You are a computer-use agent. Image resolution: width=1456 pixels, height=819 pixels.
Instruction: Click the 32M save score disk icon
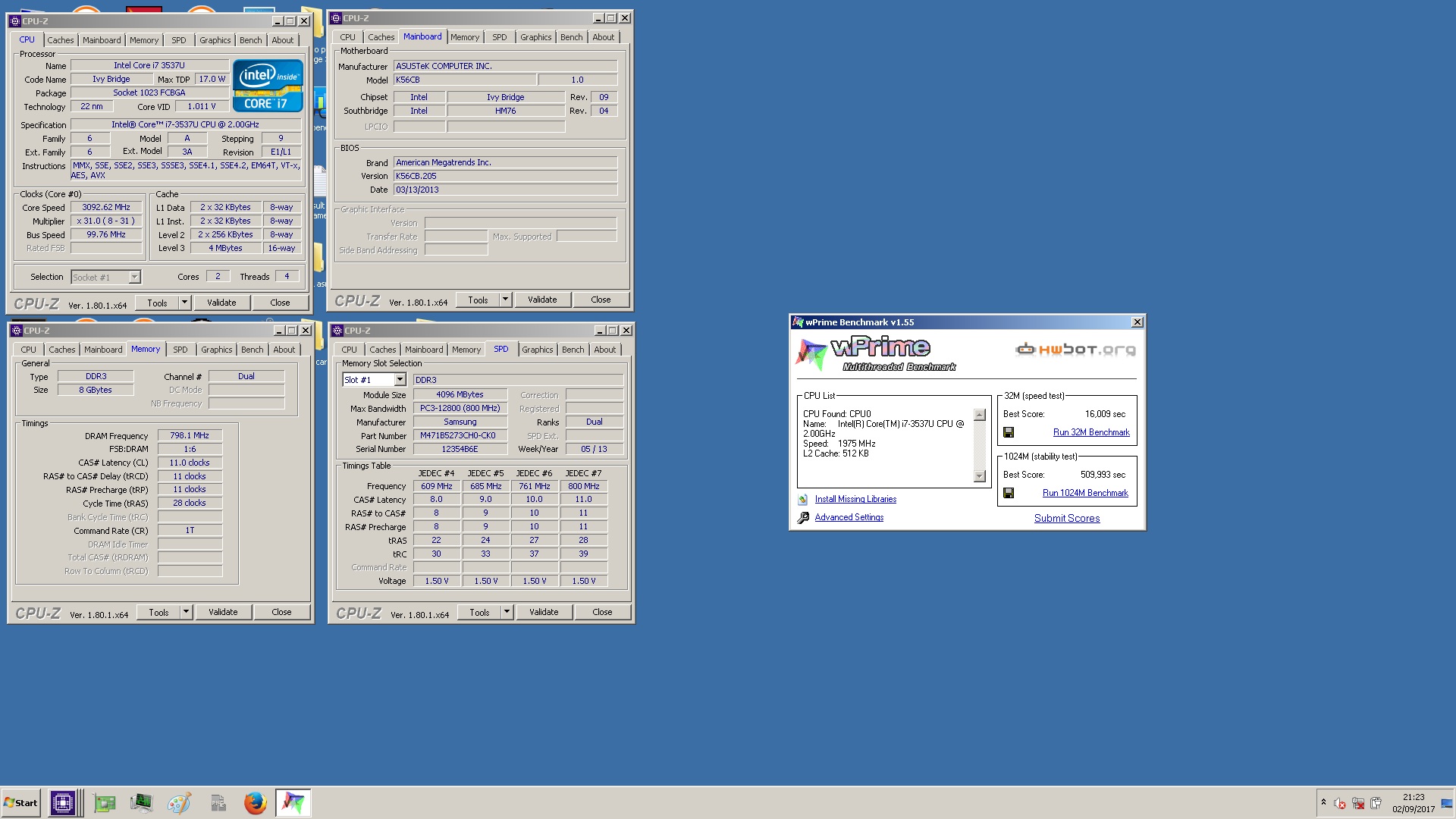click(x=1009, y=432)
